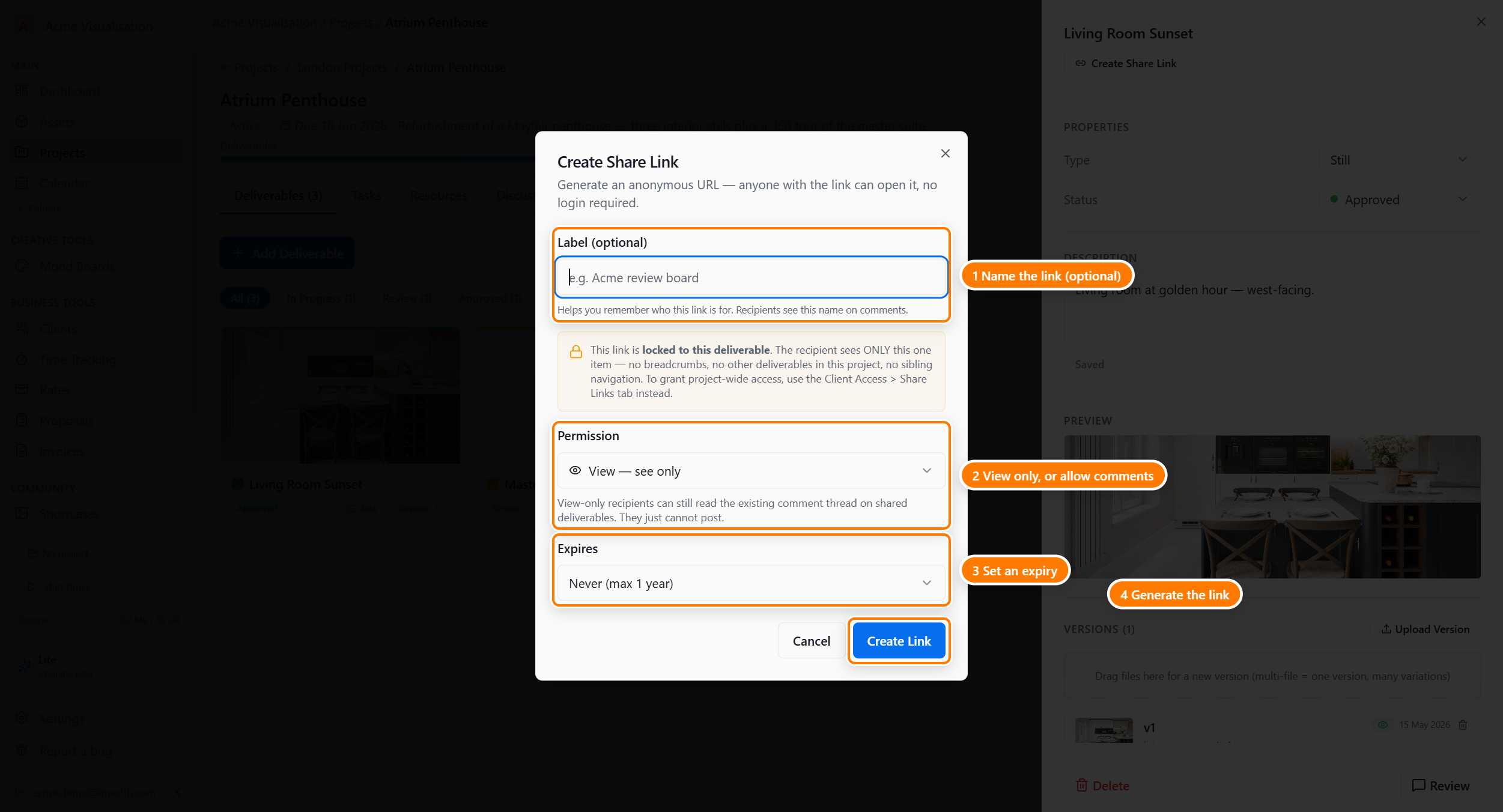
Task: Click the green Approved status dot
Action: tap(1334, 199)
